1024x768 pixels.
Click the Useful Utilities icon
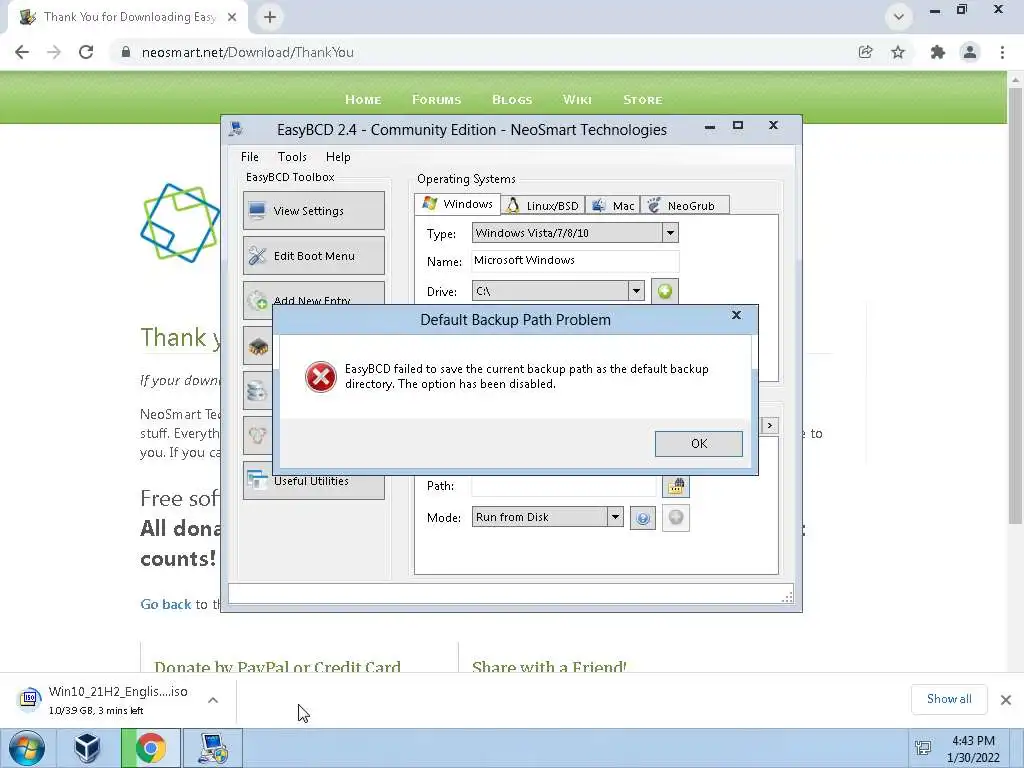(257, 480)
